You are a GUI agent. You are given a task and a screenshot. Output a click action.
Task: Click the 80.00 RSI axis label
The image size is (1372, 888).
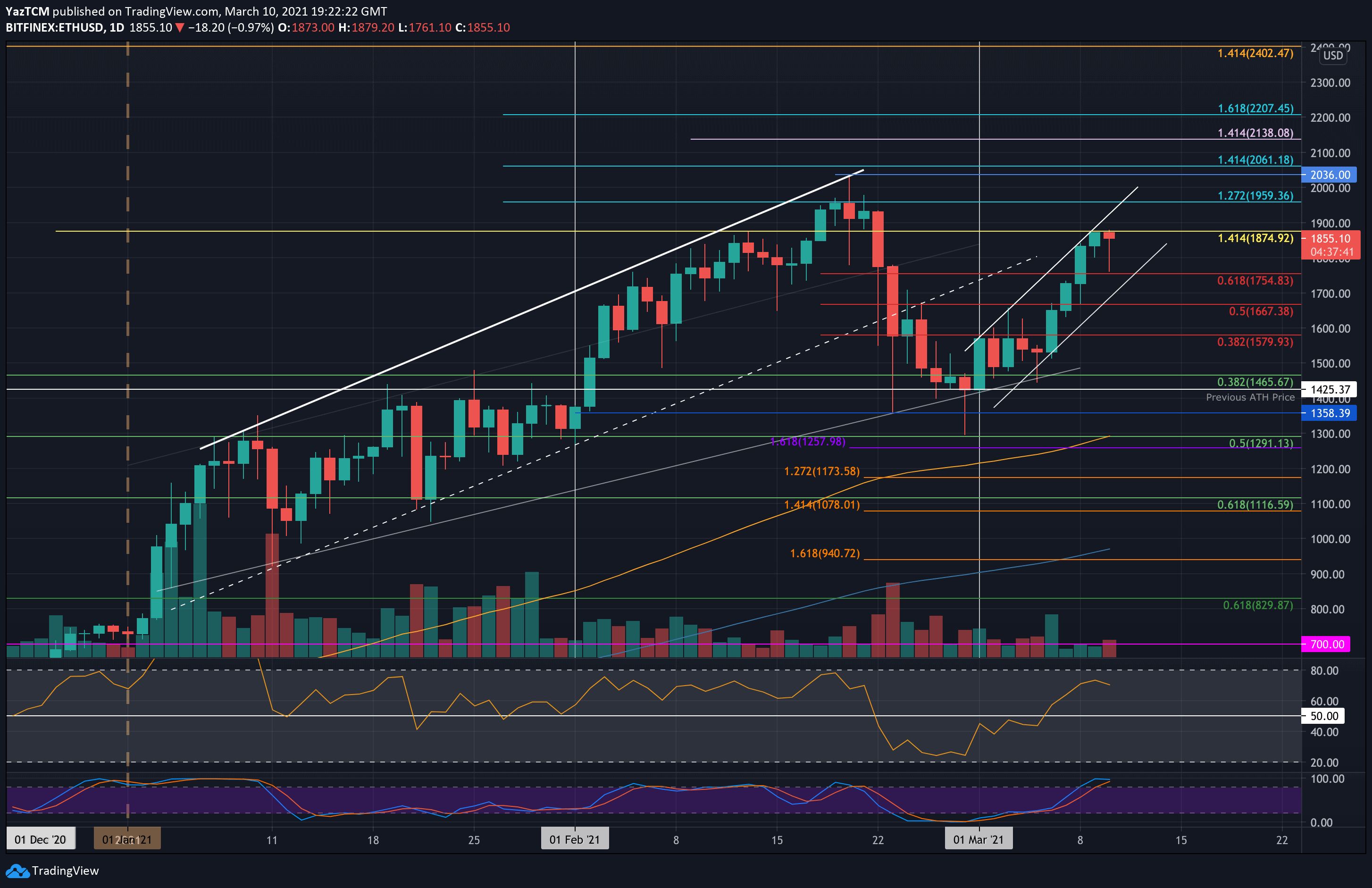[x=1324, y=670]
